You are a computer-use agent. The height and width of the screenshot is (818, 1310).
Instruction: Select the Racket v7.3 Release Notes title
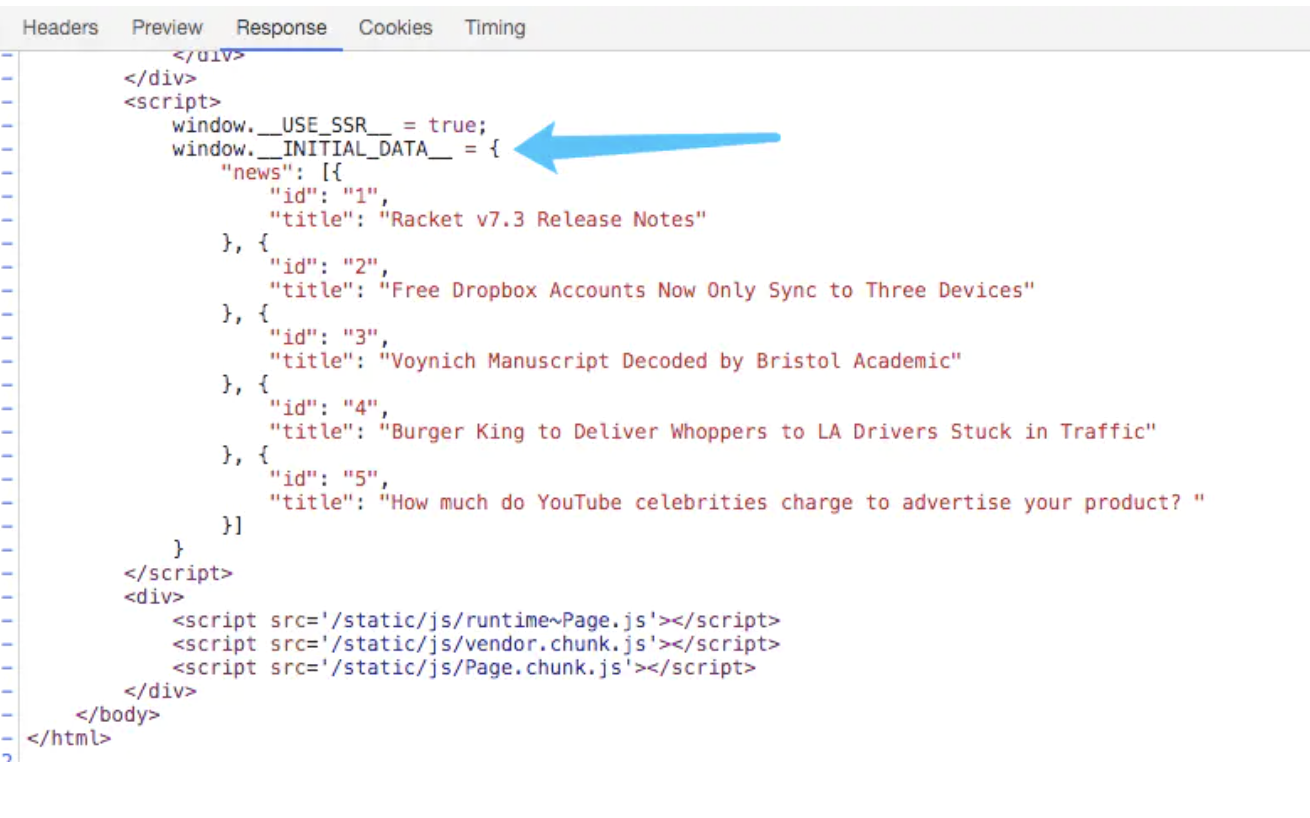[542, 220]
